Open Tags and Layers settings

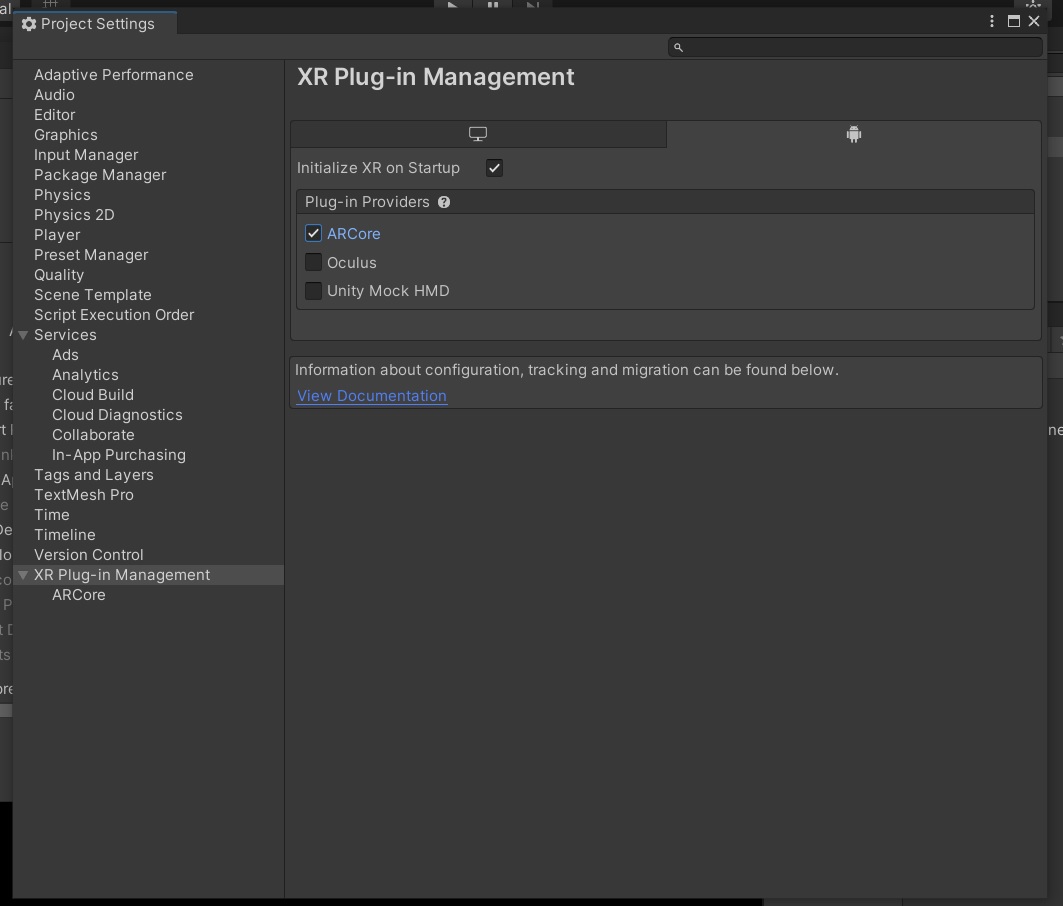pyautogui.click(x=94, y=475)
